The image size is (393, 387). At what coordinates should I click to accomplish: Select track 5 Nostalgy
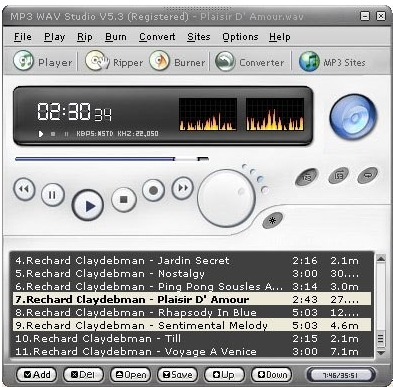click(192, 273)
